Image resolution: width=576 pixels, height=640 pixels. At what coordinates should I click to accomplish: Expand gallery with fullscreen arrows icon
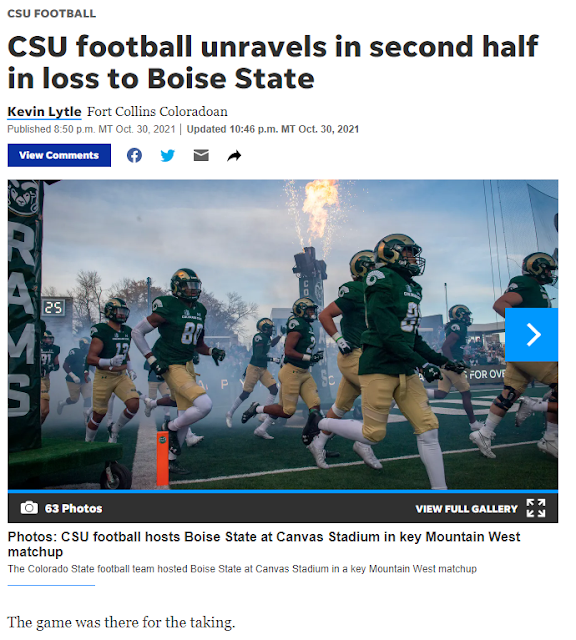pyautogui.click(x=536, y=508)
